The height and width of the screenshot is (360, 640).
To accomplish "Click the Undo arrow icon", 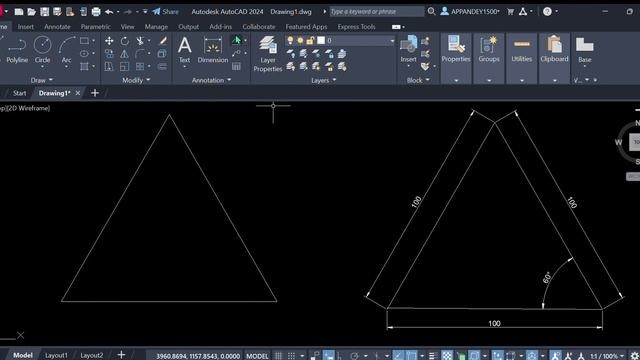I will pyautogui.click(x=109, y=12).
